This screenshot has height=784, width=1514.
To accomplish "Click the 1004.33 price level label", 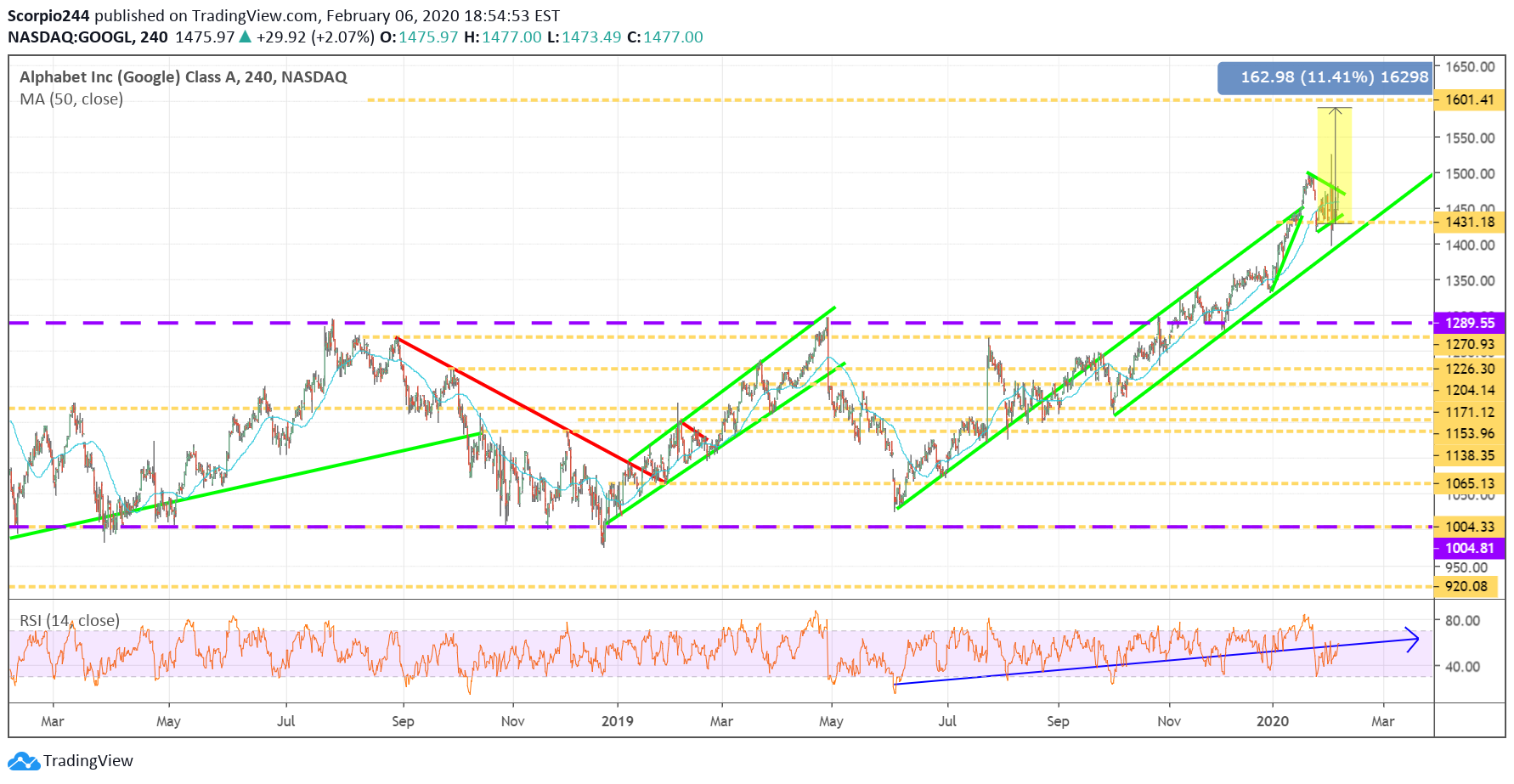I will [x=1469, y=527].
